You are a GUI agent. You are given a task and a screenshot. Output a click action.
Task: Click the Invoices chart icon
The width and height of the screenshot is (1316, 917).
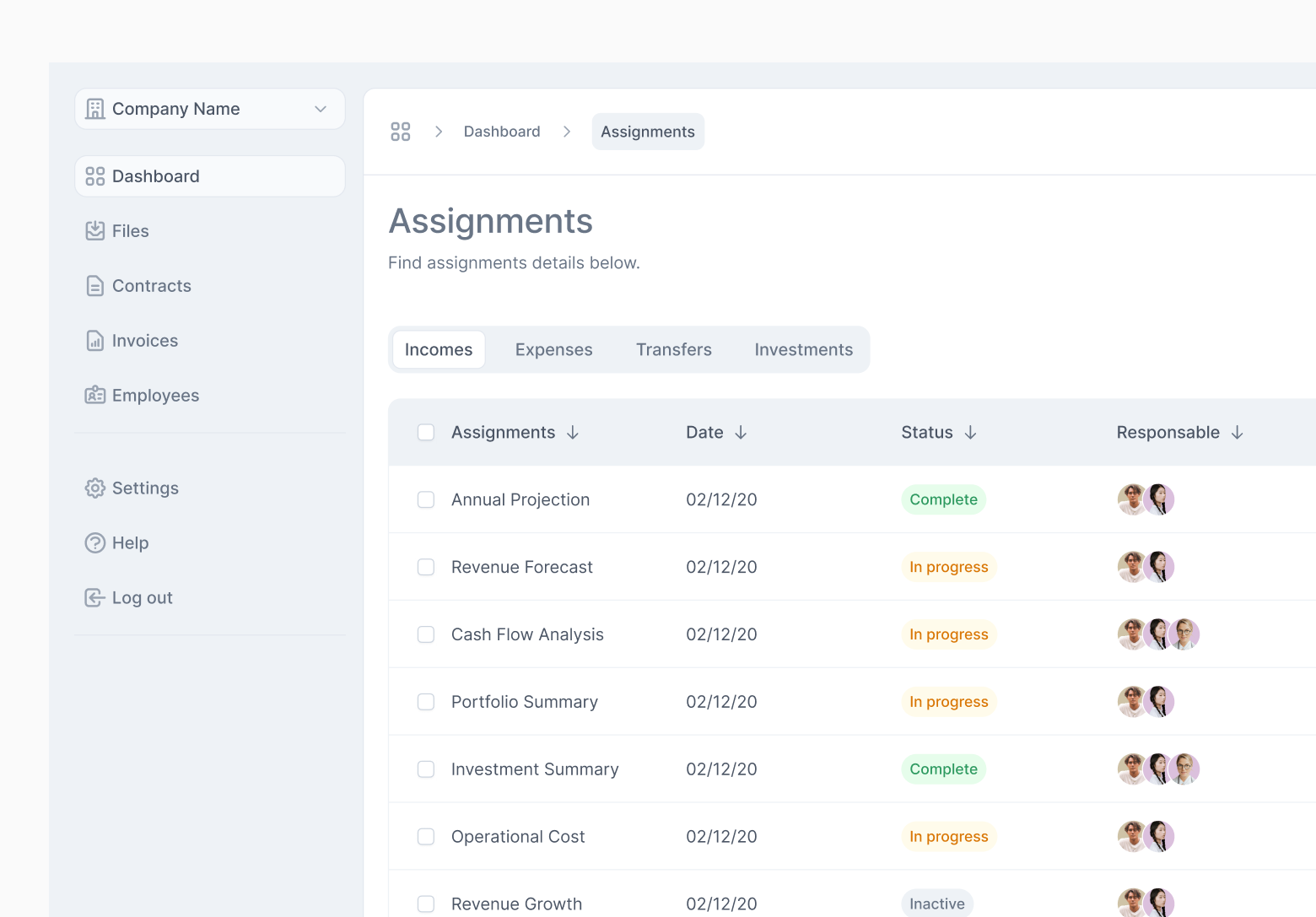95,340
